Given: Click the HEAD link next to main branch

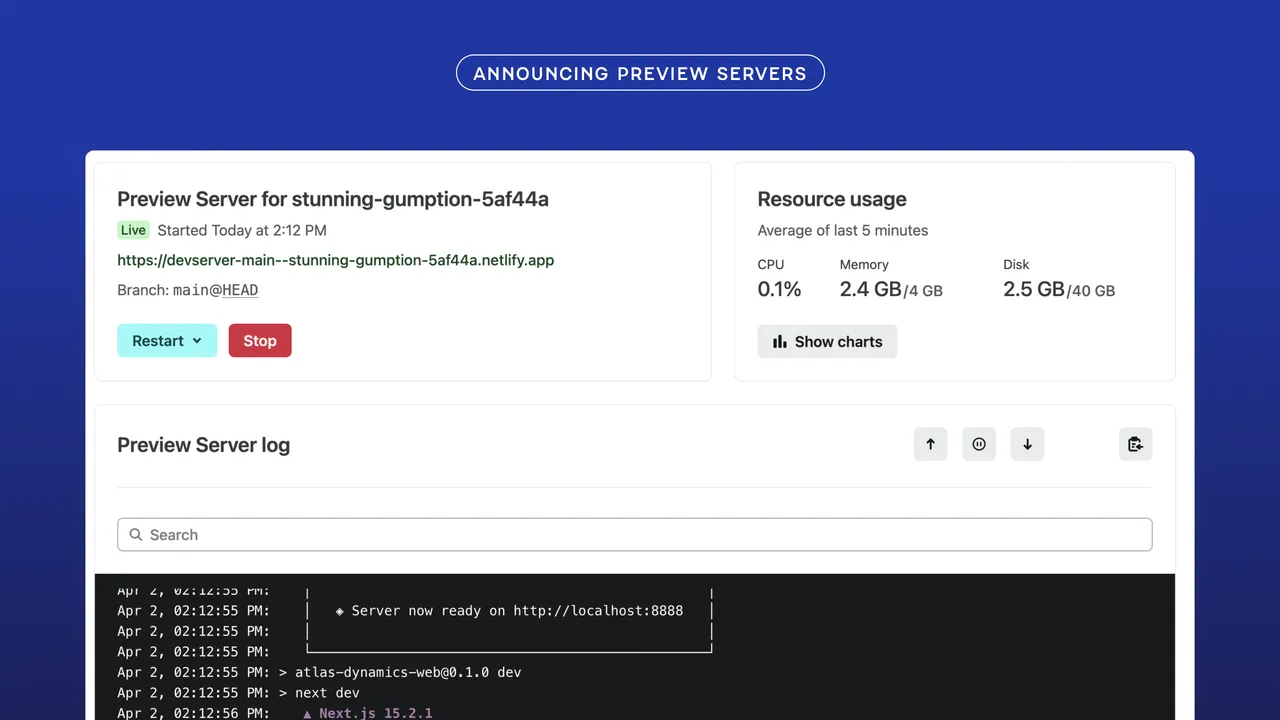Looking at the screenshot, I should pyautogui.click(x=240, y=290).
